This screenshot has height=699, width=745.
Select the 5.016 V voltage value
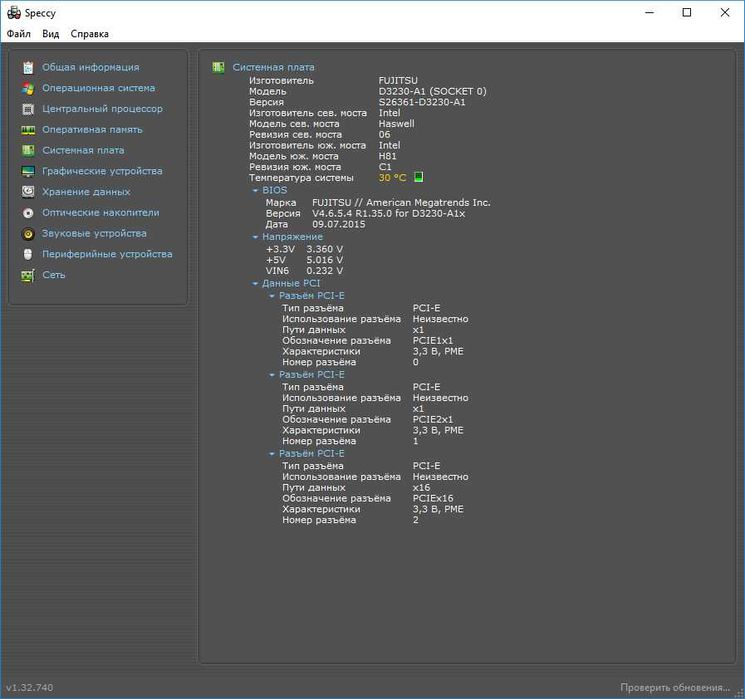coord(325,260)
